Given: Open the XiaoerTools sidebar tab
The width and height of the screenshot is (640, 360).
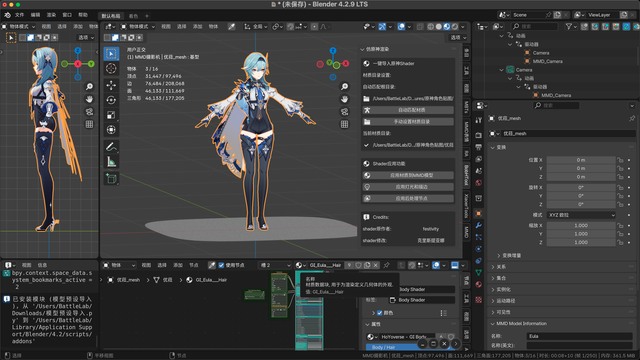Looking at the screenshot, I should (467, 206).
